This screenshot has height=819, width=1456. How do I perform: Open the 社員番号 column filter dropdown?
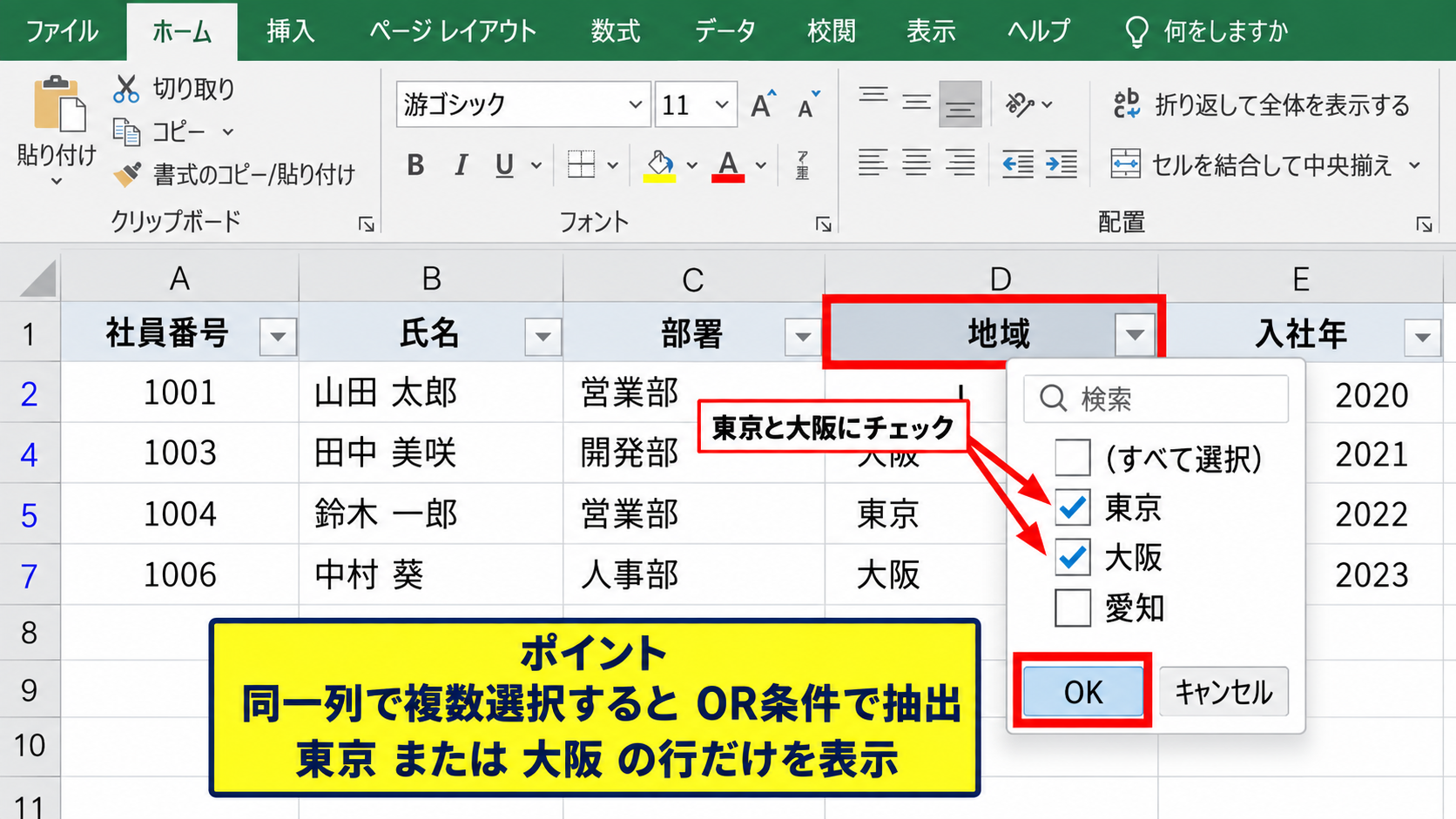pos(278,336)
